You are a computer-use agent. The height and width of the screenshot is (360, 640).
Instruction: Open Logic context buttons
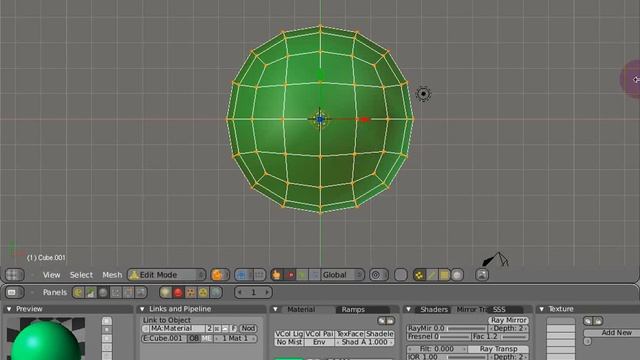[x=78, y=292]
